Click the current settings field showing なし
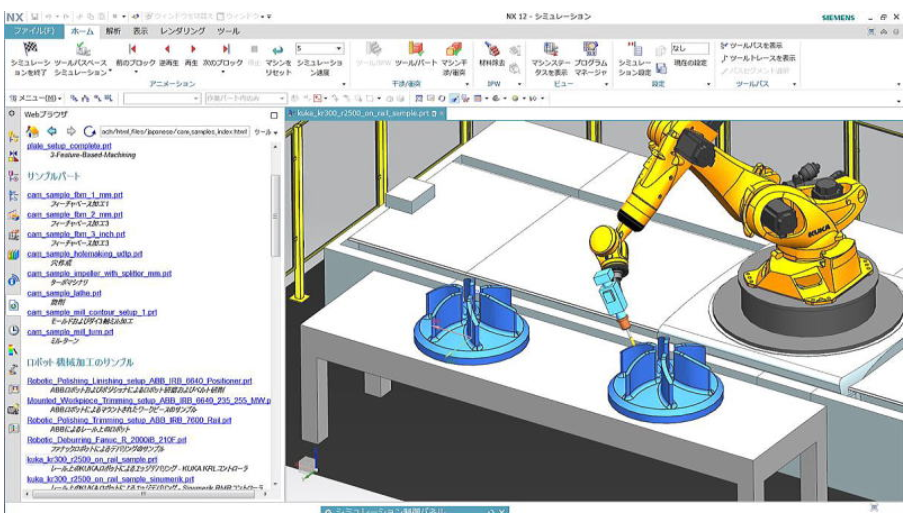Viewport: 913px width, 519px height. tap(690, 48)
